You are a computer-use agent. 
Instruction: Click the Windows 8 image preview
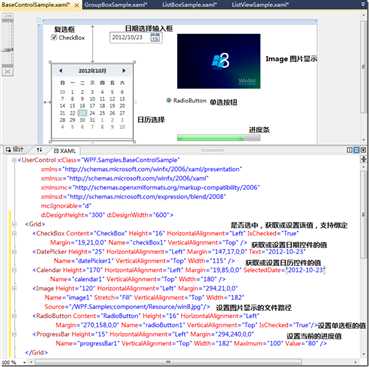[218, 61]
